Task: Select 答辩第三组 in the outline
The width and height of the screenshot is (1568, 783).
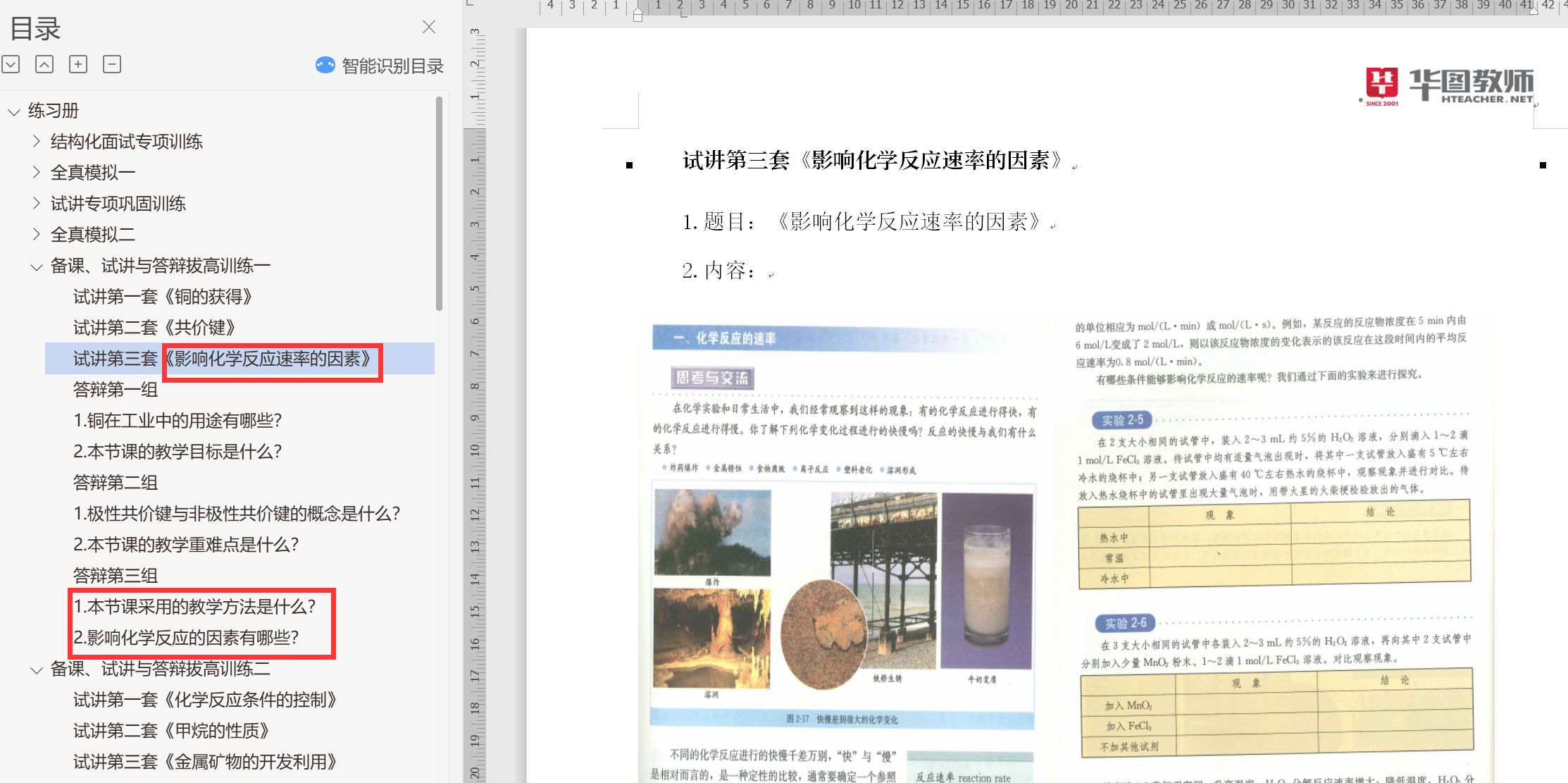Action: click(x=116, y=576)
